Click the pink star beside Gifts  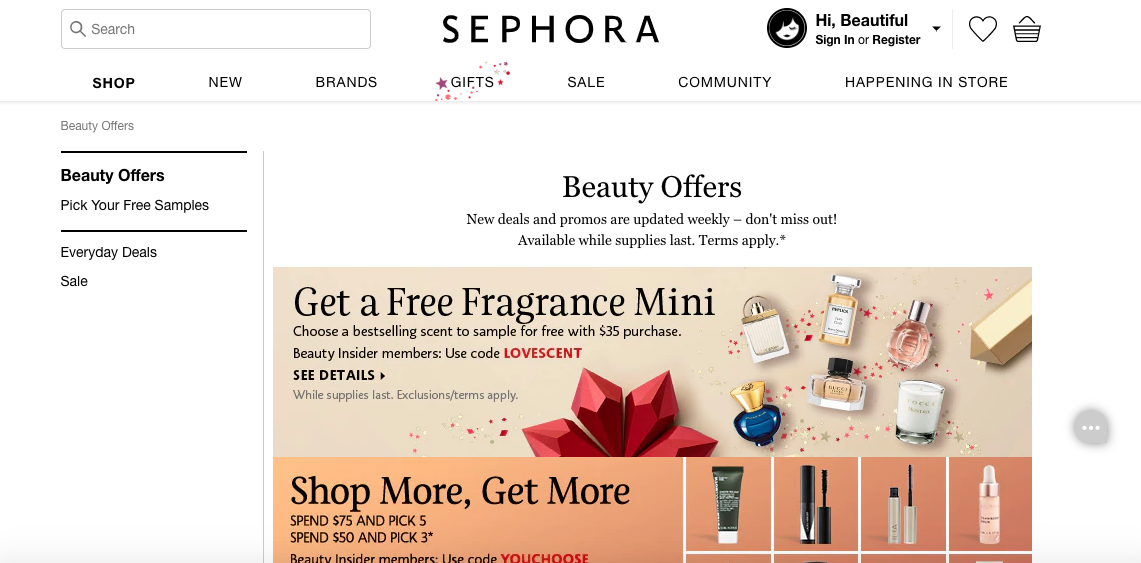pyautogui.click(x=441, y=84)
